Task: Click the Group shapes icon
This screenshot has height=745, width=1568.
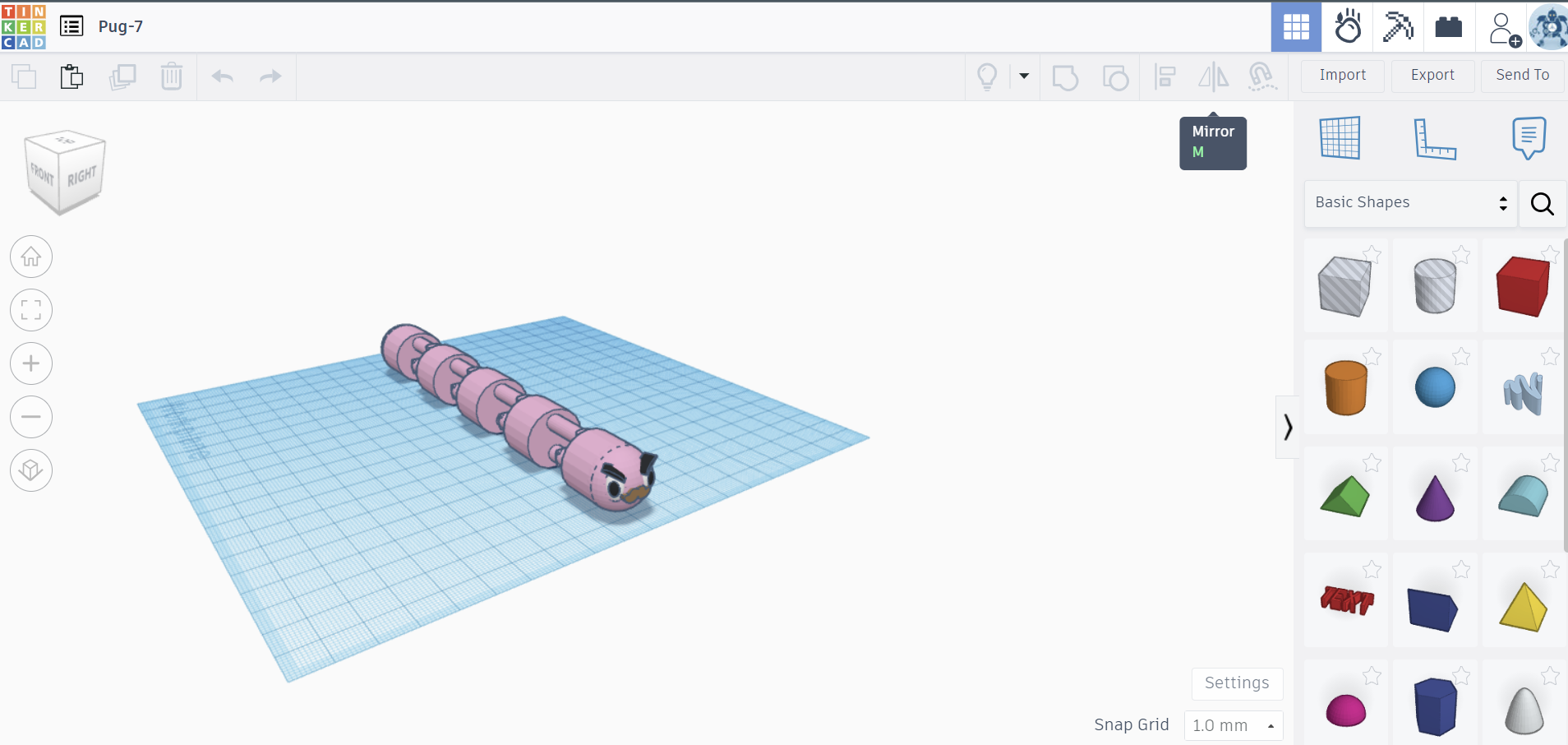Action: (1065, 76)
